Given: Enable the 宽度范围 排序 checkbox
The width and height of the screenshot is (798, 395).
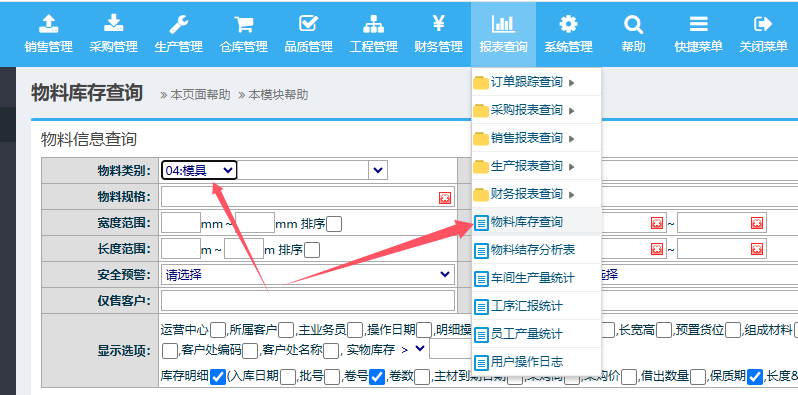Looking at the screenshot, I should pyautogui.click(x=334, y=224).
